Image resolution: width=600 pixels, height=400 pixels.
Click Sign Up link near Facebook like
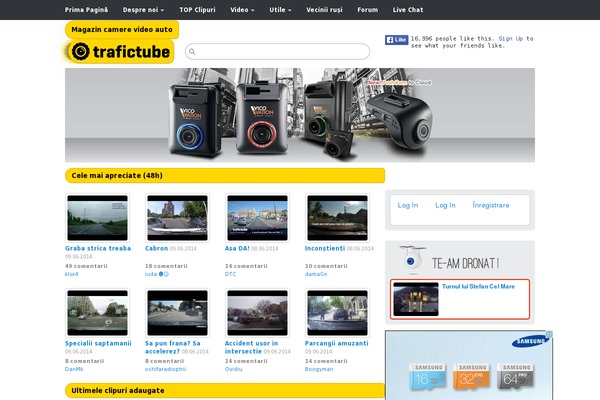tap(511, 38)
